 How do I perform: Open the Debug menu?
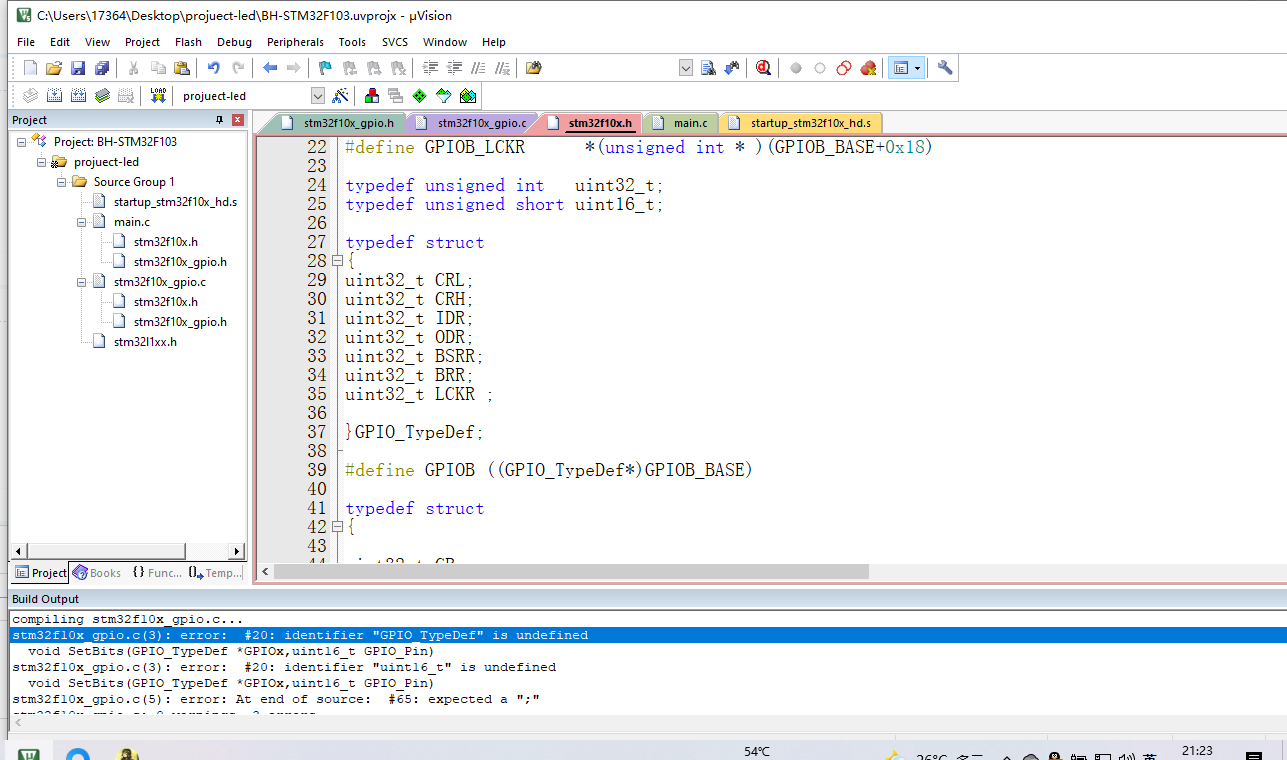click(x=234, y=42)
